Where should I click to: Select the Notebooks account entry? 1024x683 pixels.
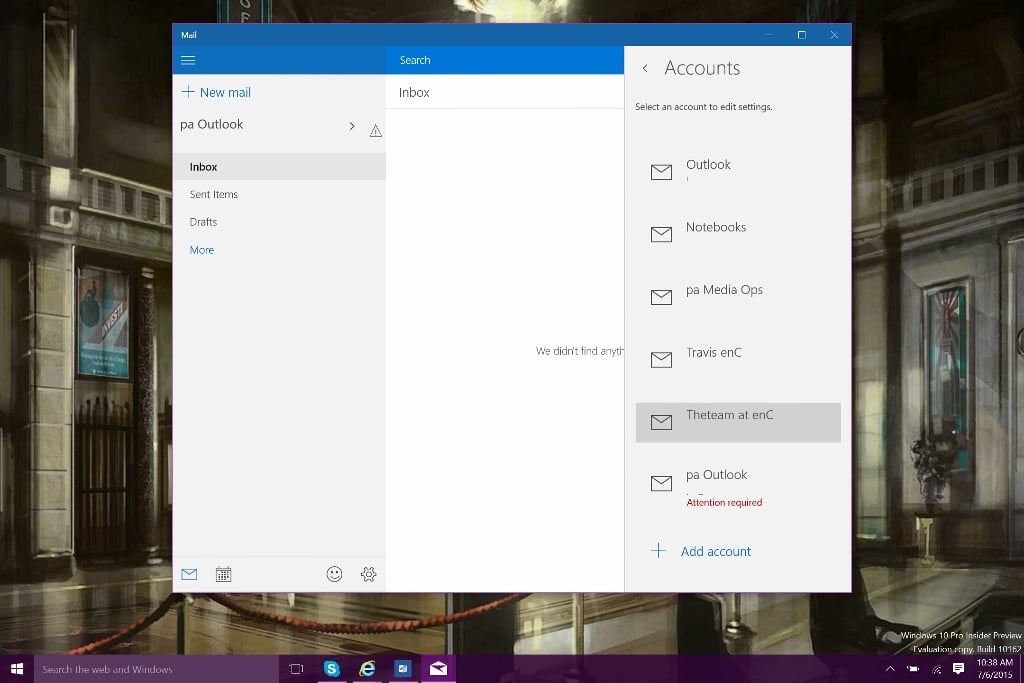[x=738, y=233]
